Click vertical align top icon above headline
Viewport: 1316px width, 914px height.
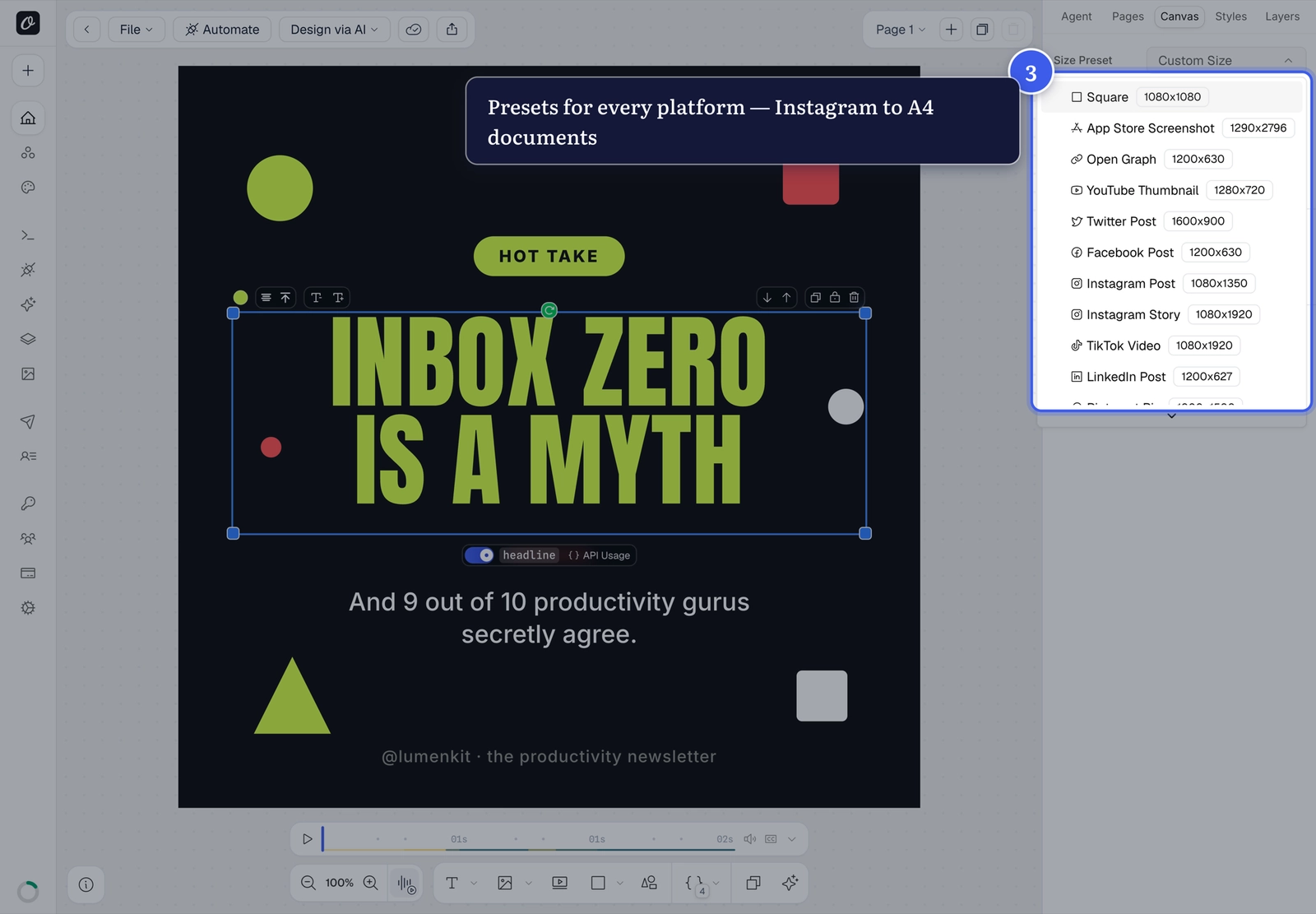285,298
